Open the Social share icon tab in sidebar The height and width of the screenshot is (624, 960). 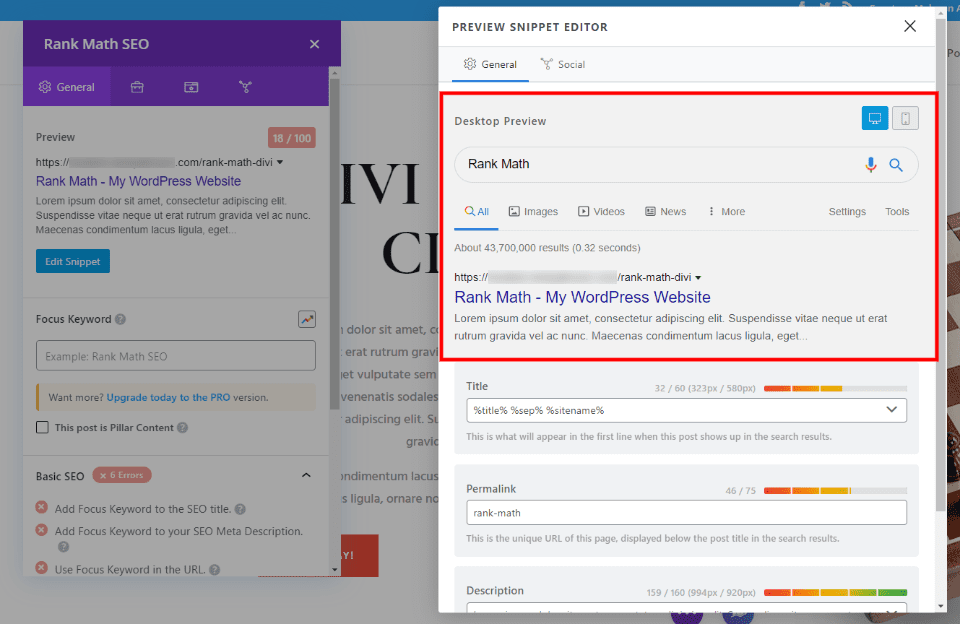coord(245,86)
